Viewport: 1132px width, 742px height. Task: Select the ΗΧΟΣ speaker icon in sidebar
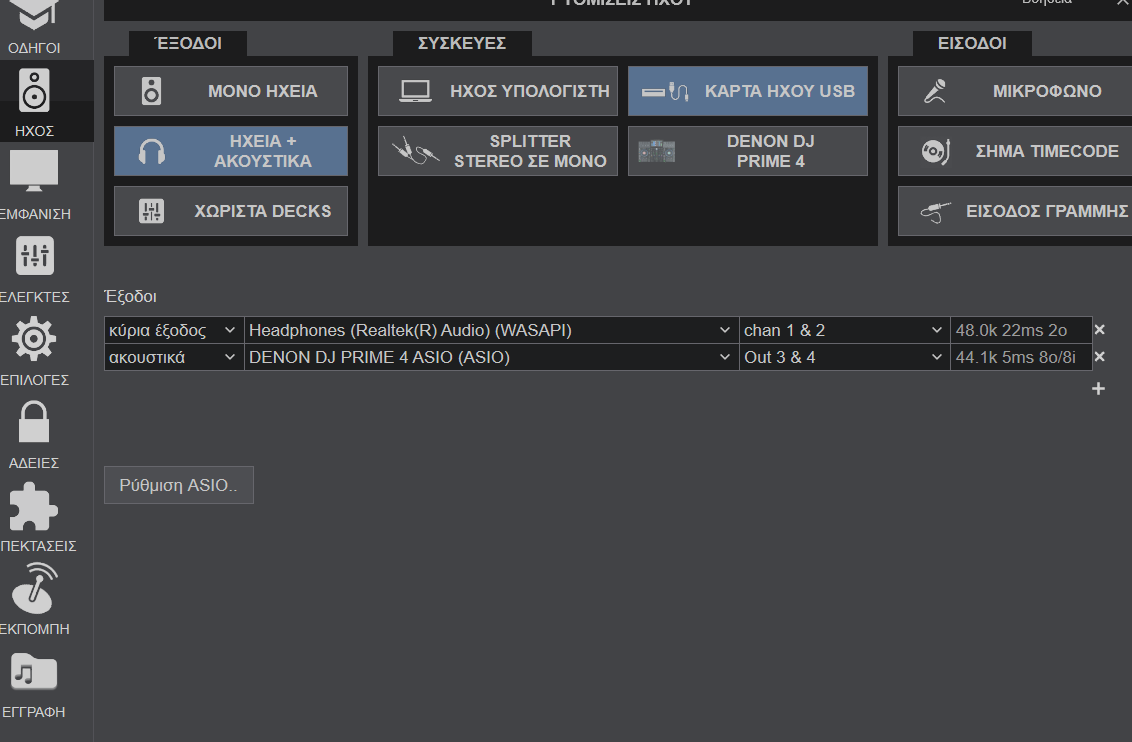pos(34,102)
